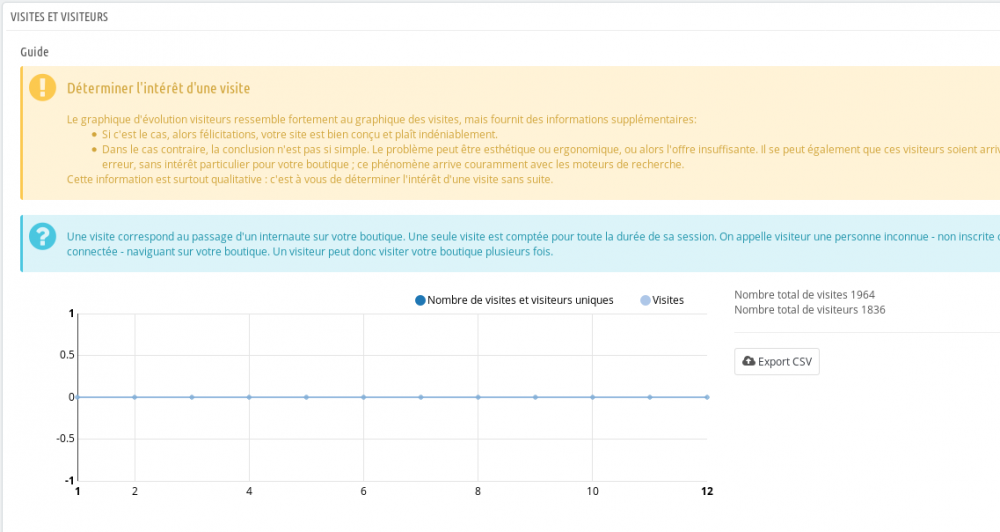Click the 'Guide' label
The height and width of the screenshot is (532, 1000).
[x=34, y=52]
